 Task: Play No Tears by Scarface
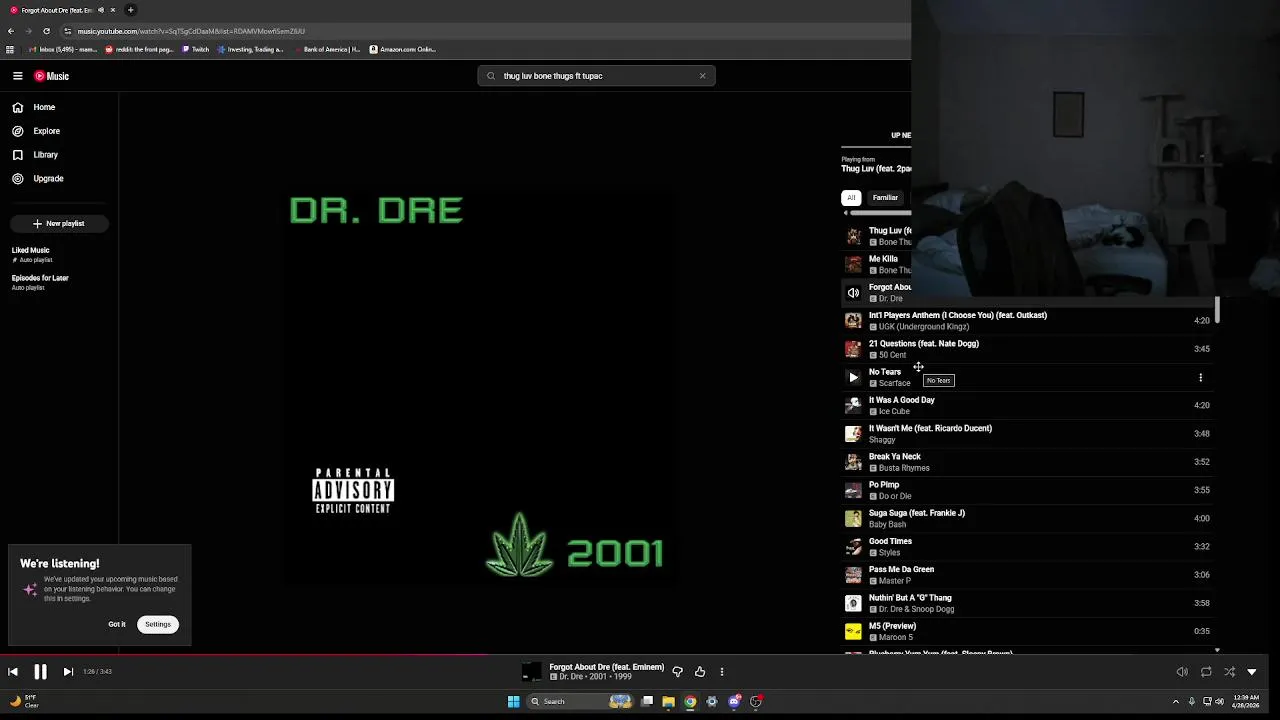click(853, 377)
